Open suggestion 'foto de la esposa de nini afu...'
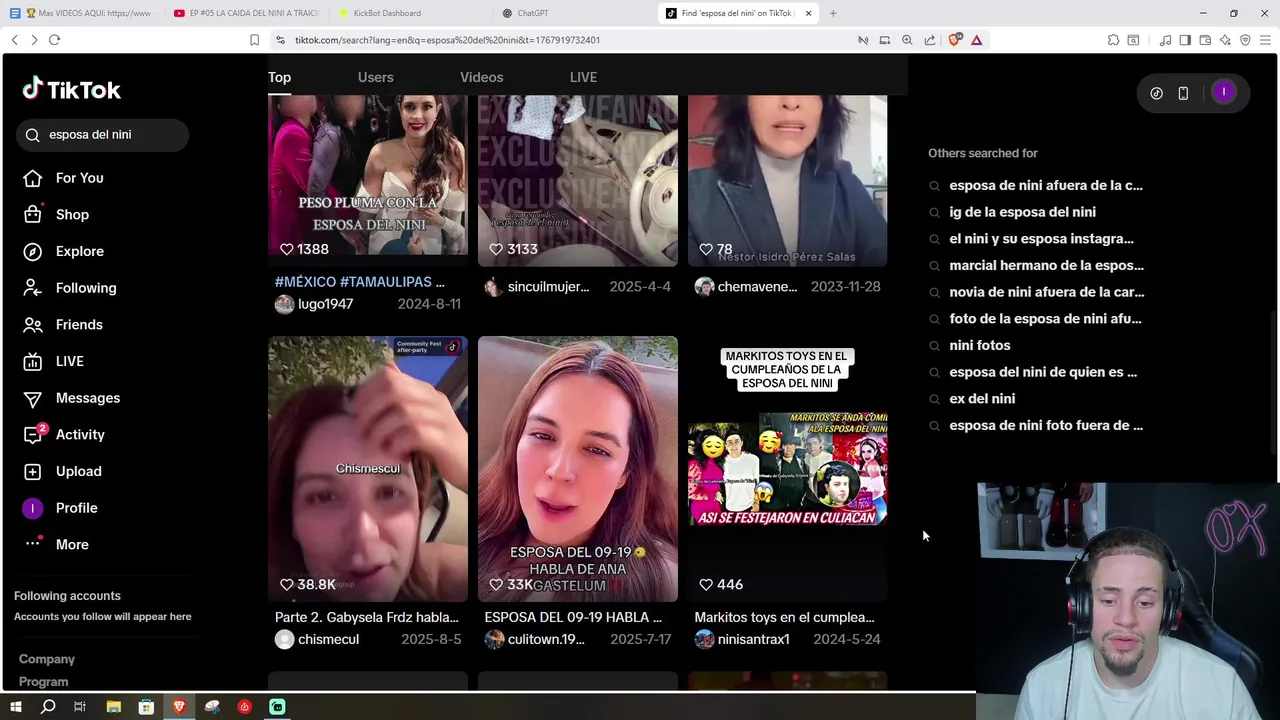 (1045, 319)
